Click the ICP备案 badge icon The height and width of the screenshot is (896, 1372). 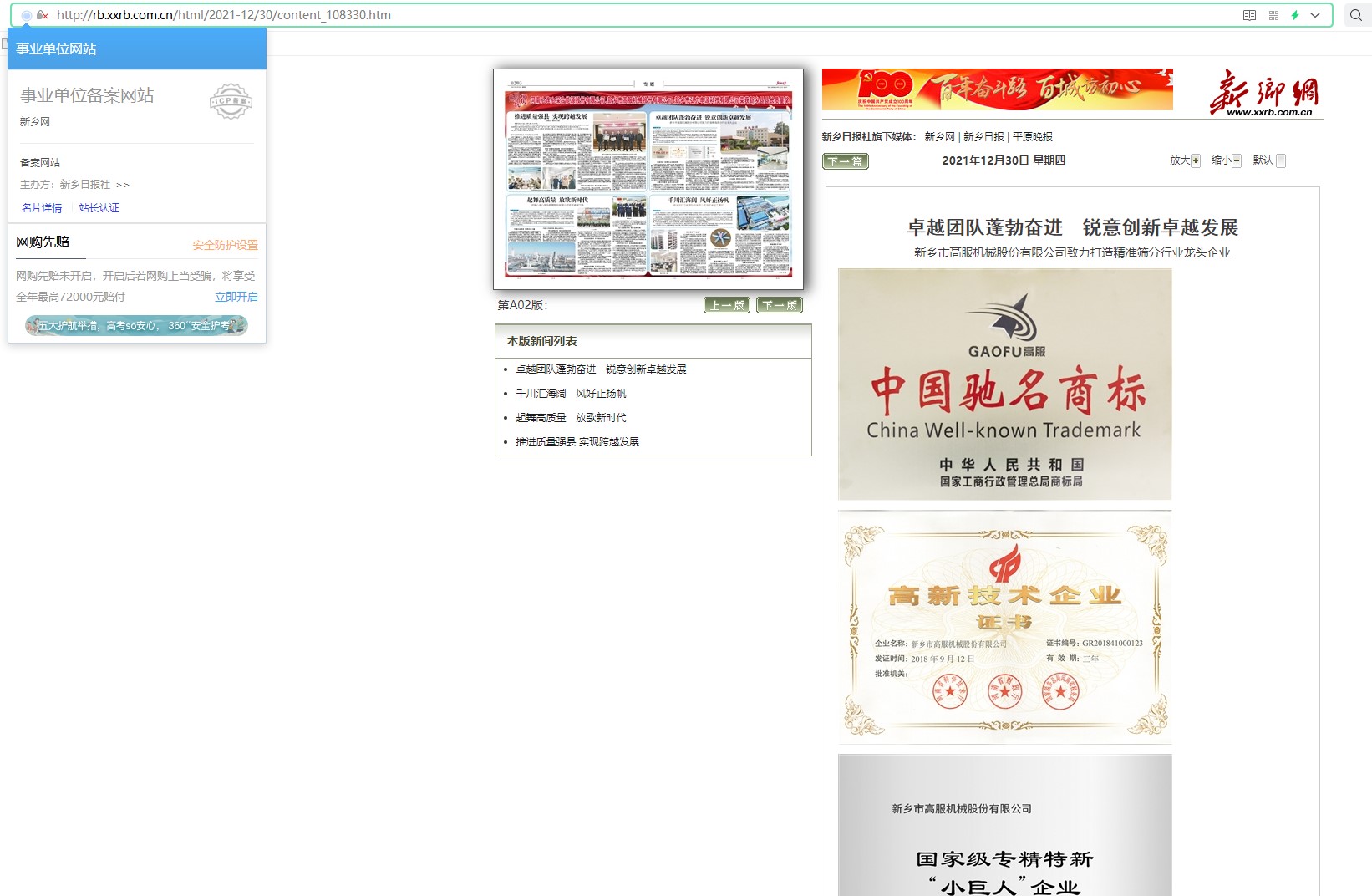click(x=231, y=101)
